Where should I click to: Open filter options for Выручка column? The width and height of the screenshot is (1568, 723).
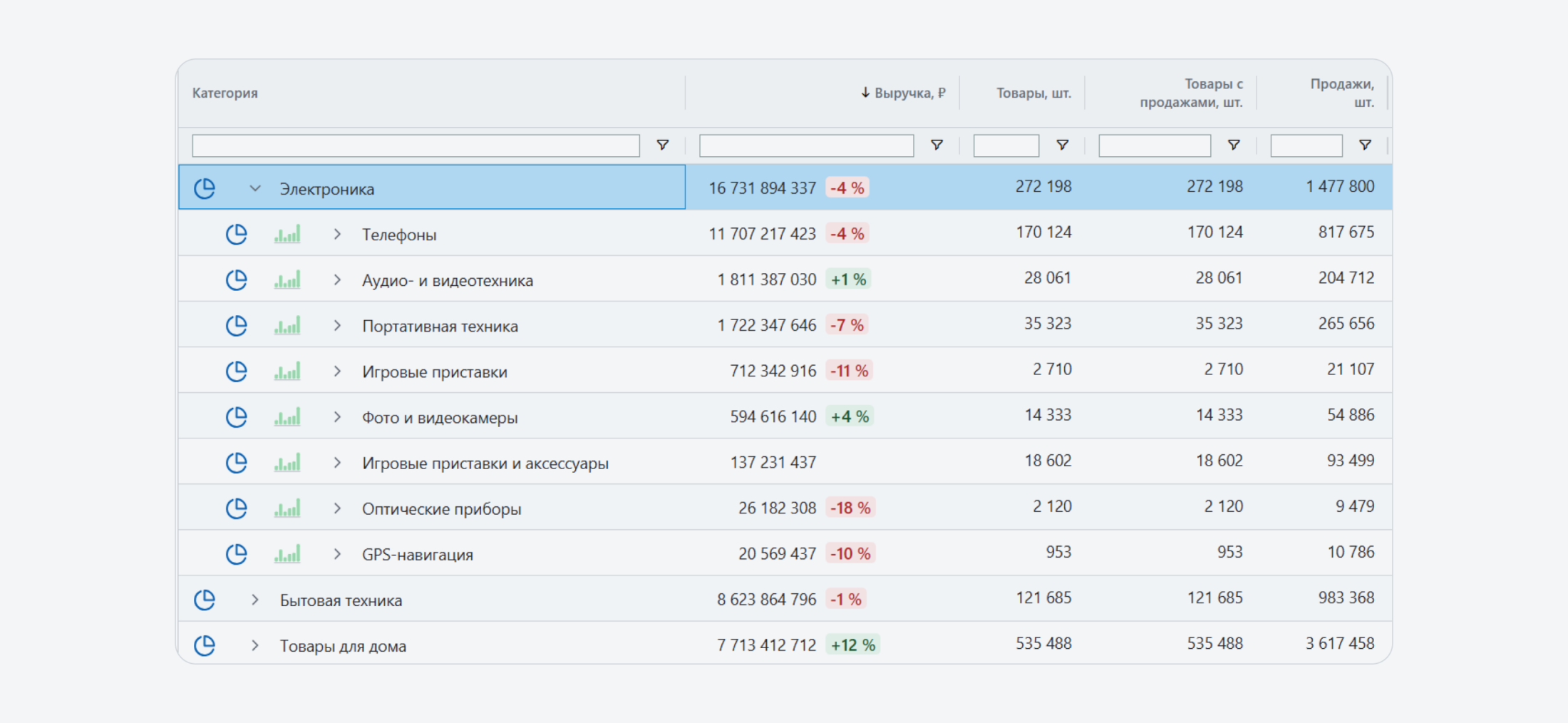[937, 145]
